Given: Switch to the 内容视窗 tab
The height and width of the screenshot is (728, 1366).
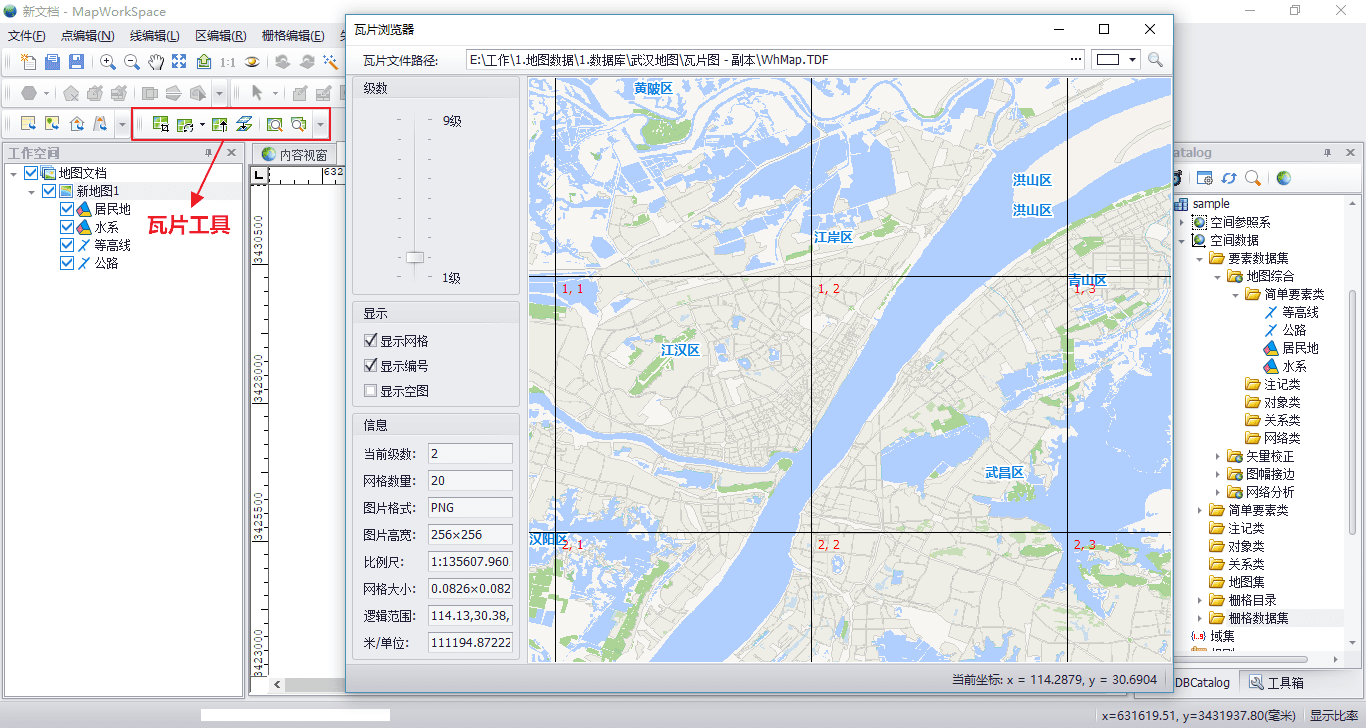Looking at the screenshot, I should click(x=294, y=155).
